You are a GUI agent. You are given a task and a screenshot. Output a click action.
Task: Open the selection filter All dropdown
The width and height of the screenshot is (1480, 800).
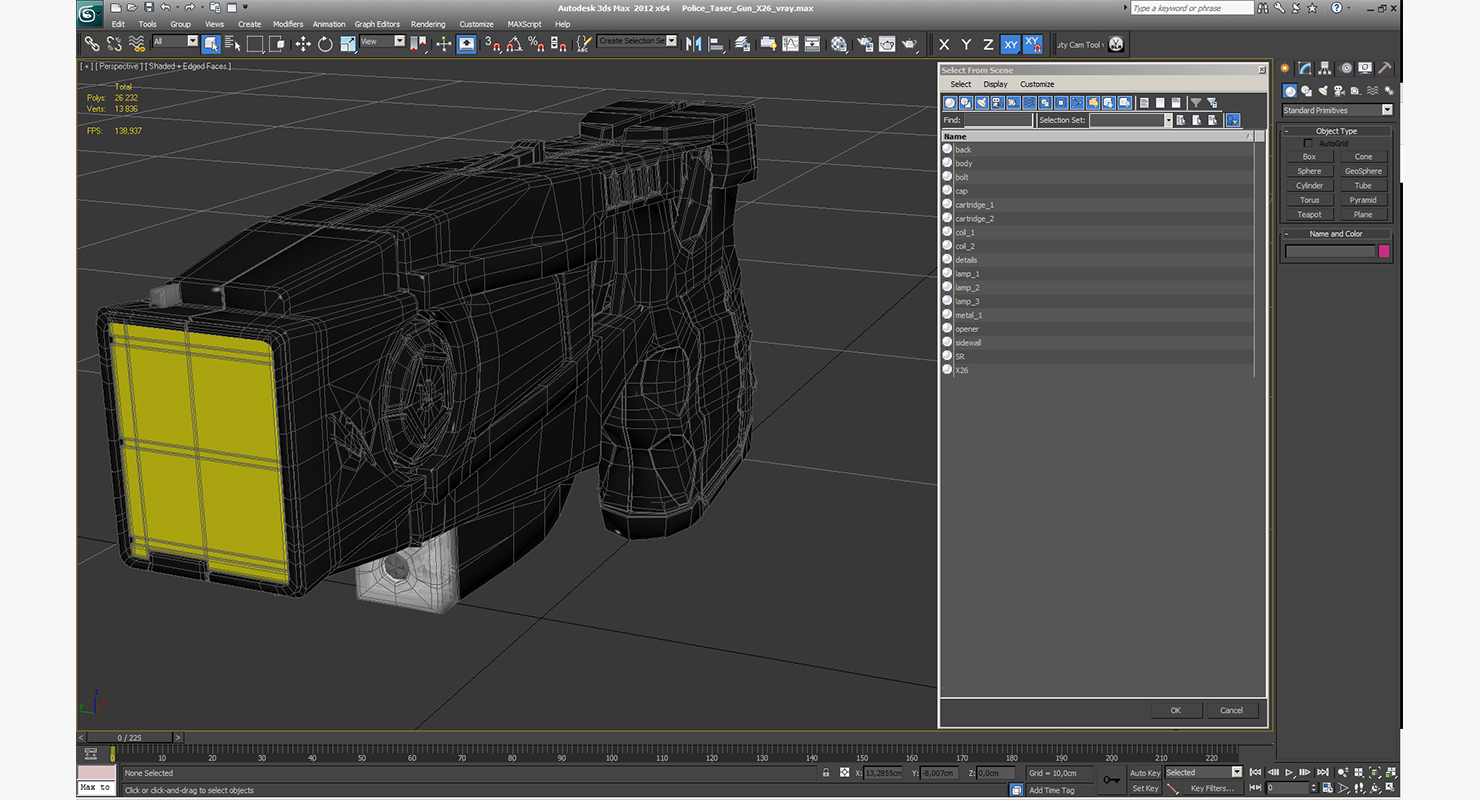175,41
